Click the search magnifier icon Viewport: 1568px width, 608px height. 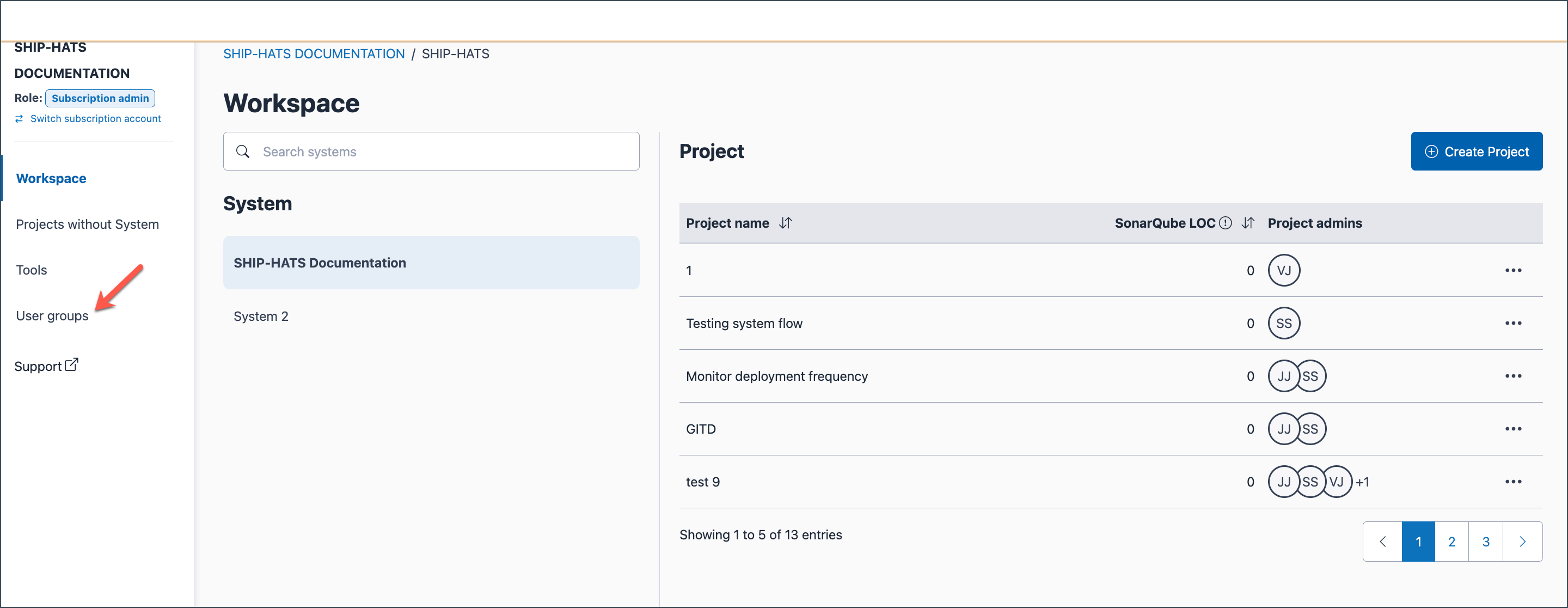243,151
